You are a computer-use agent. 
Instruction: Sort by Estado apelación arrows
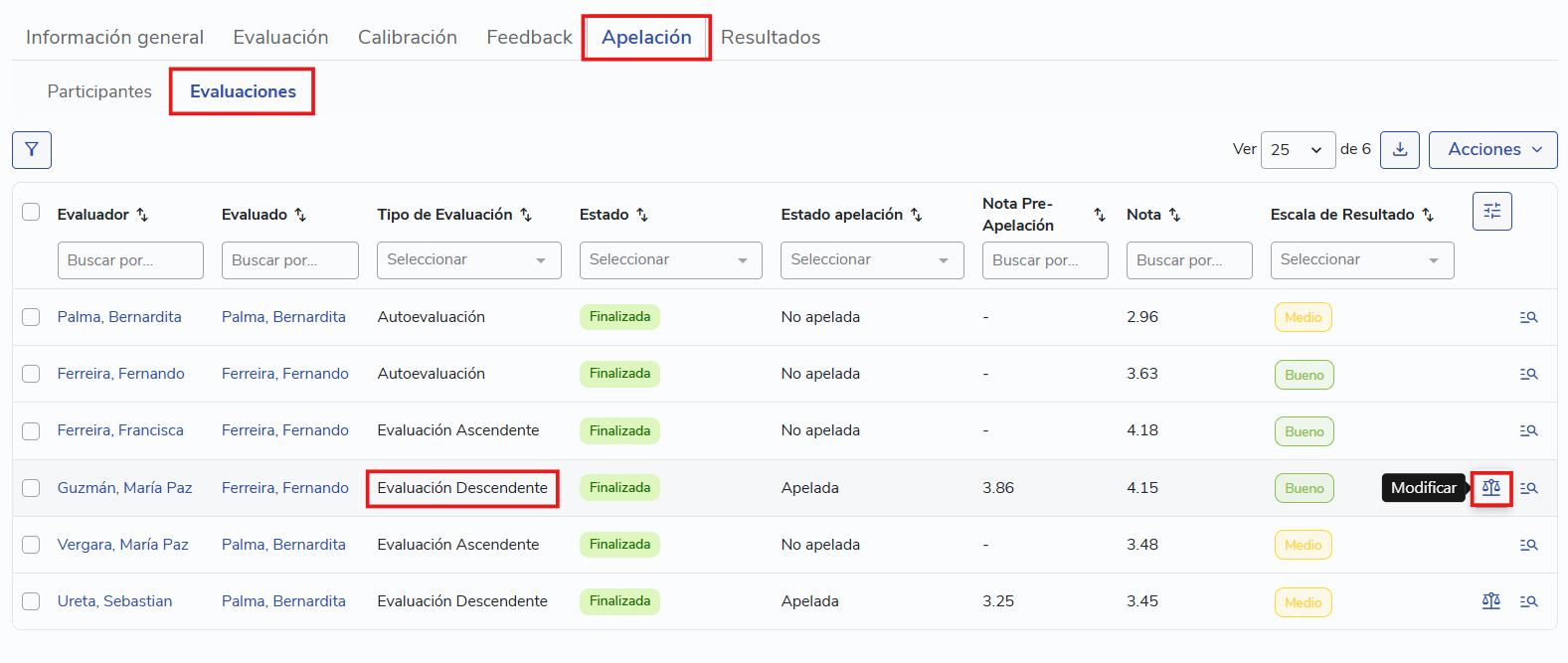(x=917, y=215)
